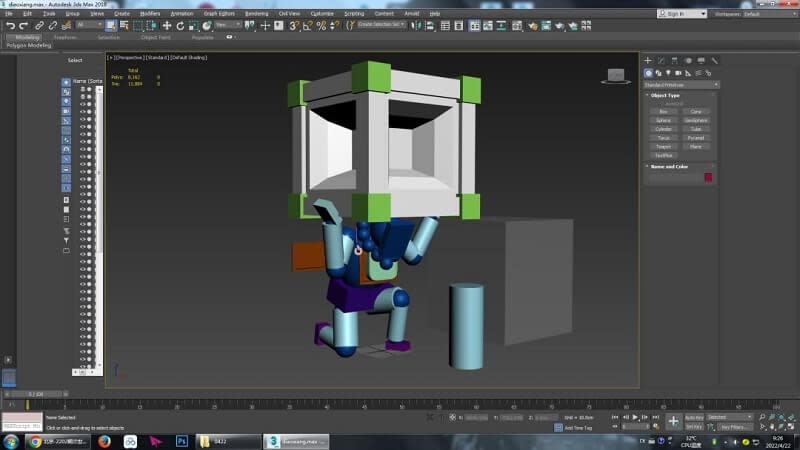Click the Sphere primitive button
The width and height of the screenshot is (800, 450).
[x=662, y=120]
